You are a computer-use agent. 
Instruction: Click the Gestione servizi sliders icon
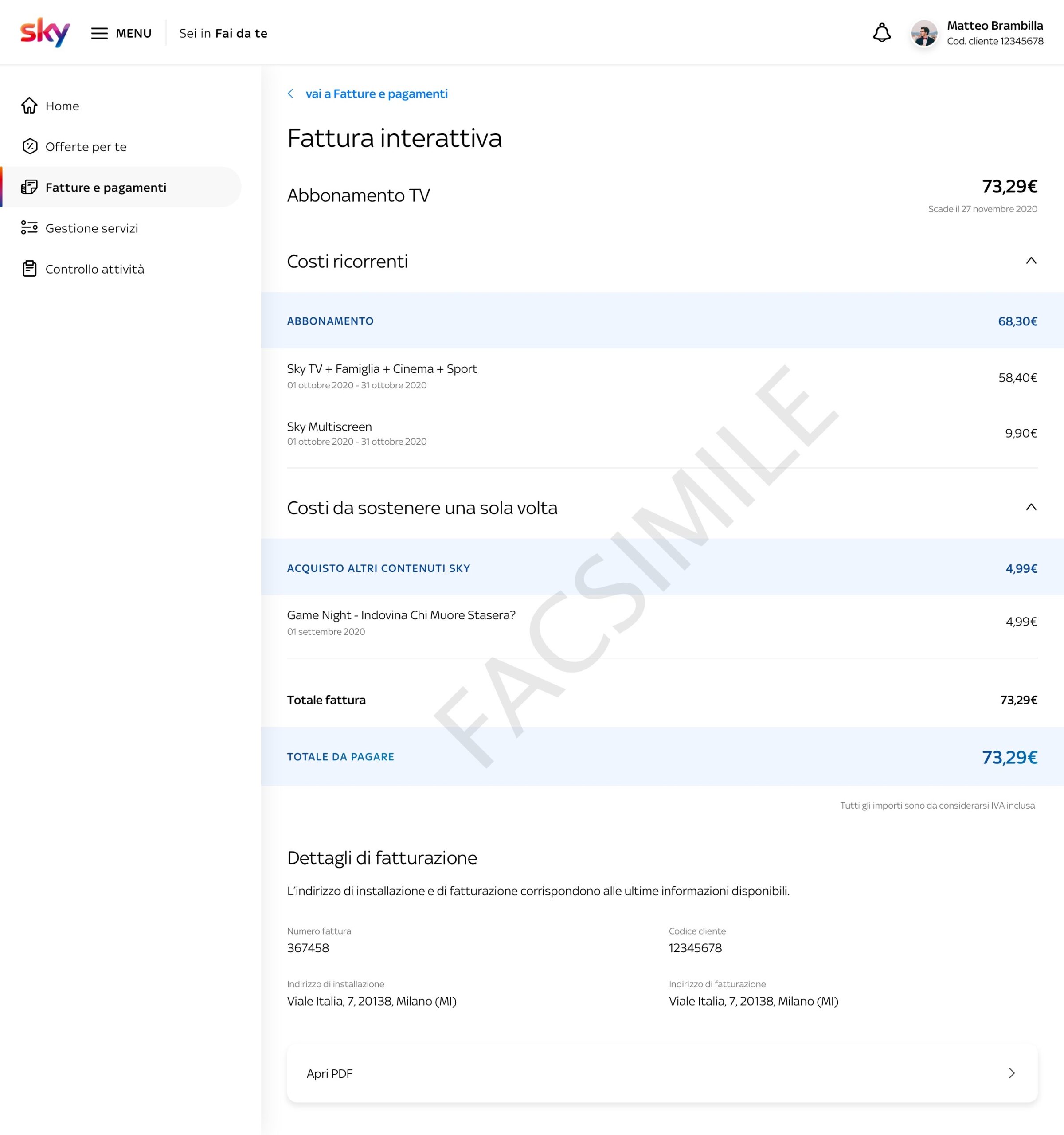pyautogui.click(x=30, y=228)
